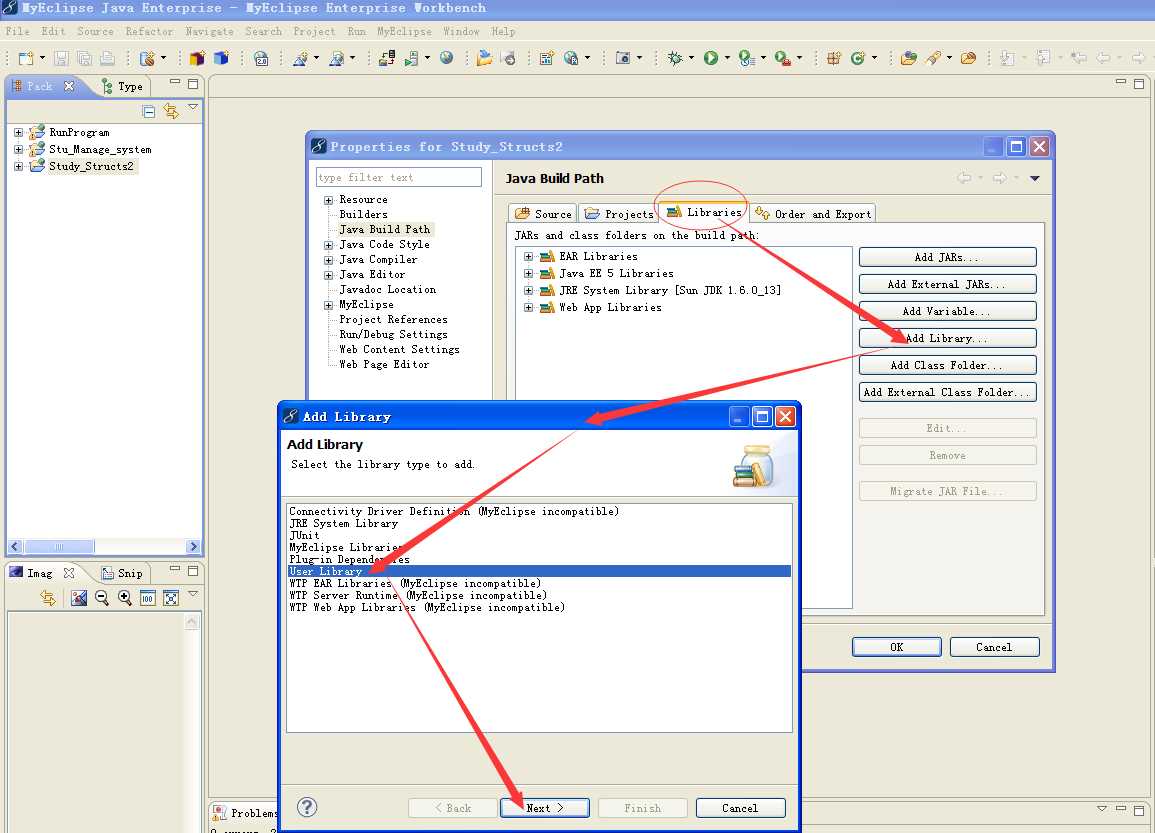Click fit-to-window icon in Image Preview

point(171,598)
